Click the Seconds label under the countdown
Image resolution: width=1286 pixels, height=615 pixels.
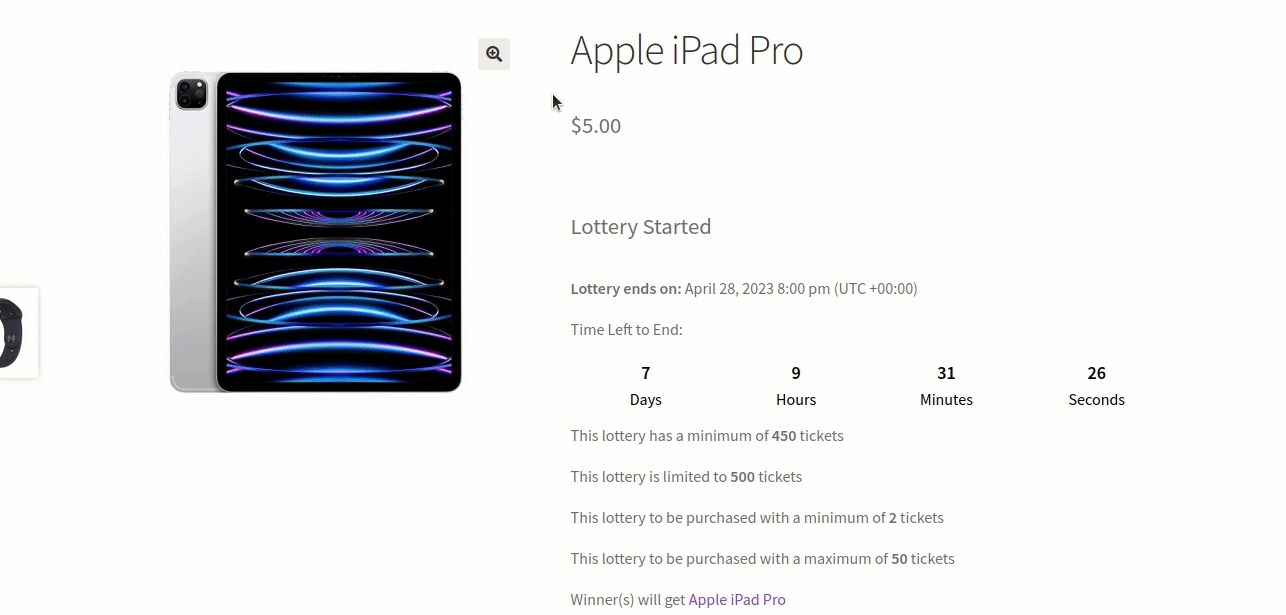click(x=1097, y=400)
